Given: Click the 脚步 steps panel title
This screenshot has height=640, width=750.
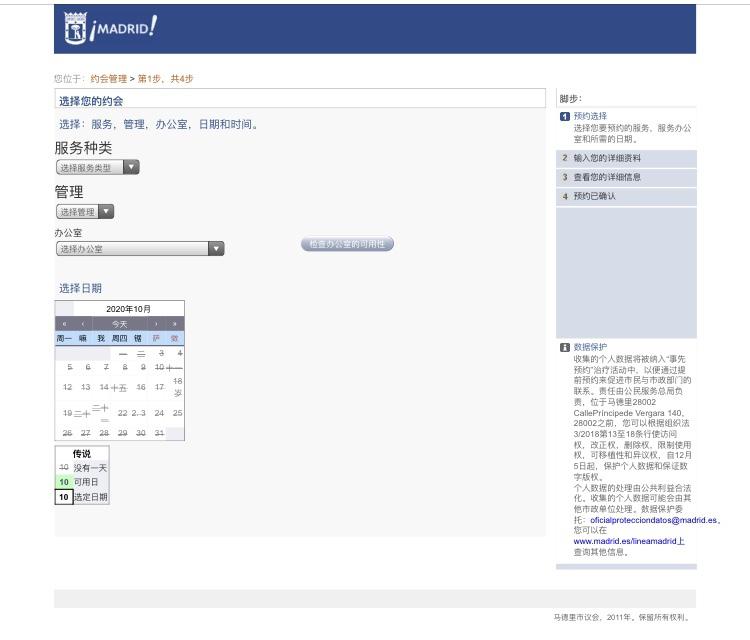Looking at the screenshot, I should tap(571, 99).
